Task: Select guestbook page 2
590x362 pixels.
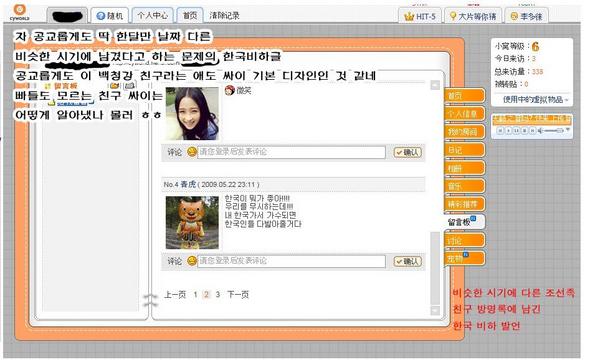Action: coord(206,295)
